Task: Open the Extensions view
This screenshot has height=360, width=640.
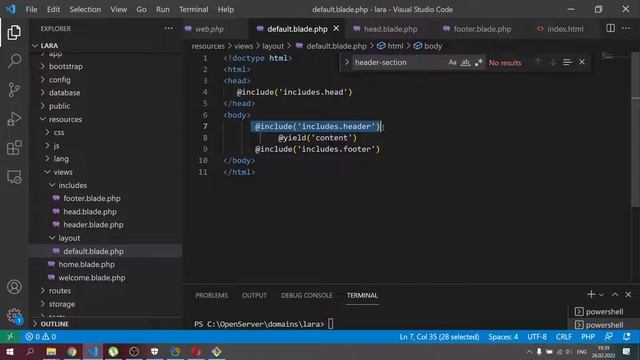Action: tap(14, 148)
